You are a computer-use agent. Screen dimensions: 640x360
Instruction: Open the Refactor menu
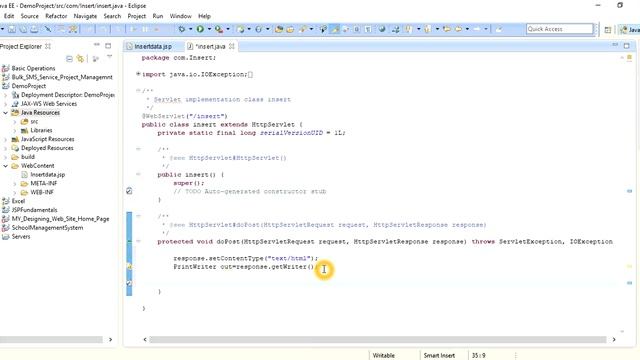(x=56, y=16)
